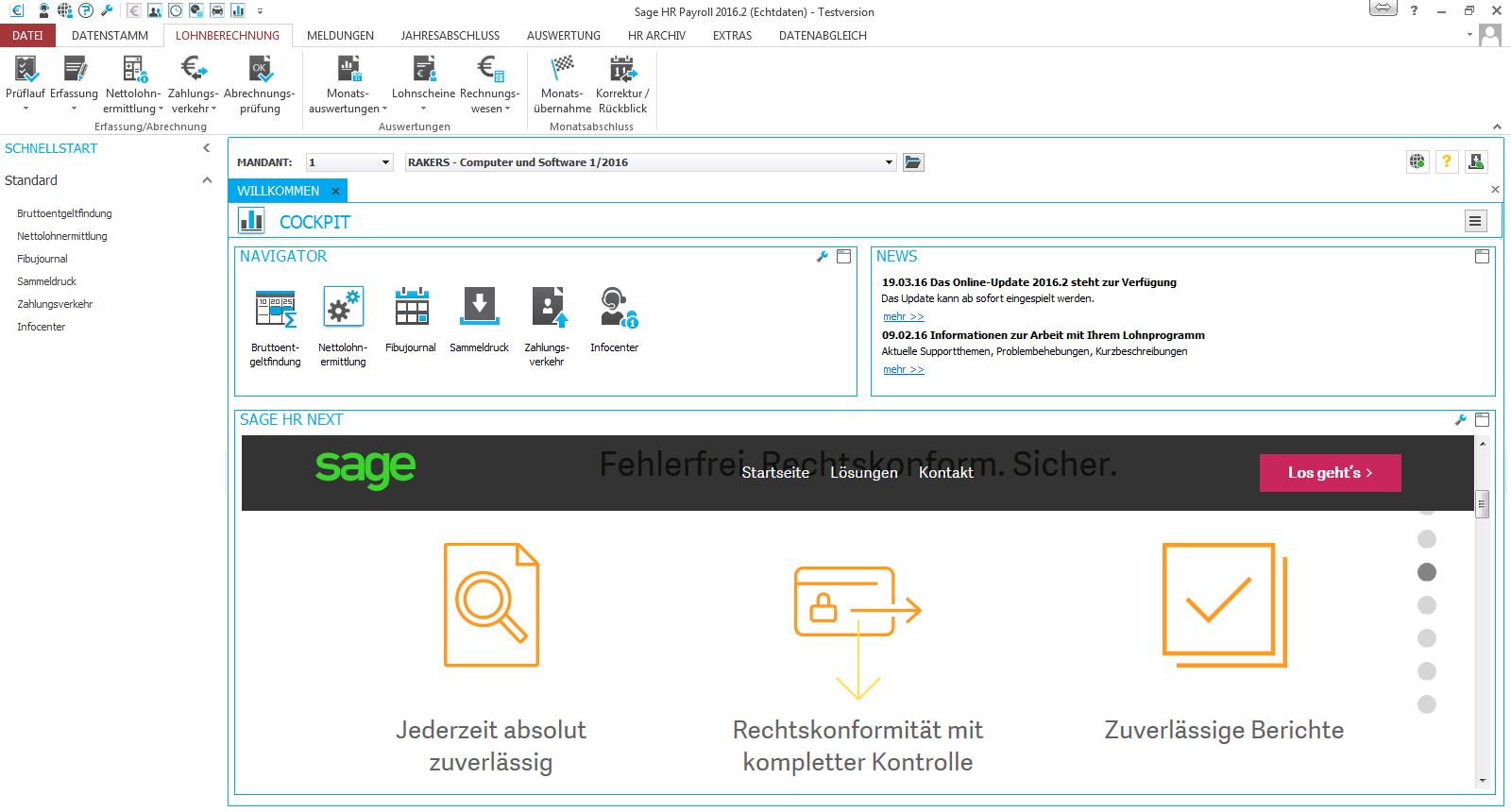Image resolution: width=1511 pixels, height=812 pixels.
Task: Click the folder icon next to Mandant
Action: click(x=913, y=162)
